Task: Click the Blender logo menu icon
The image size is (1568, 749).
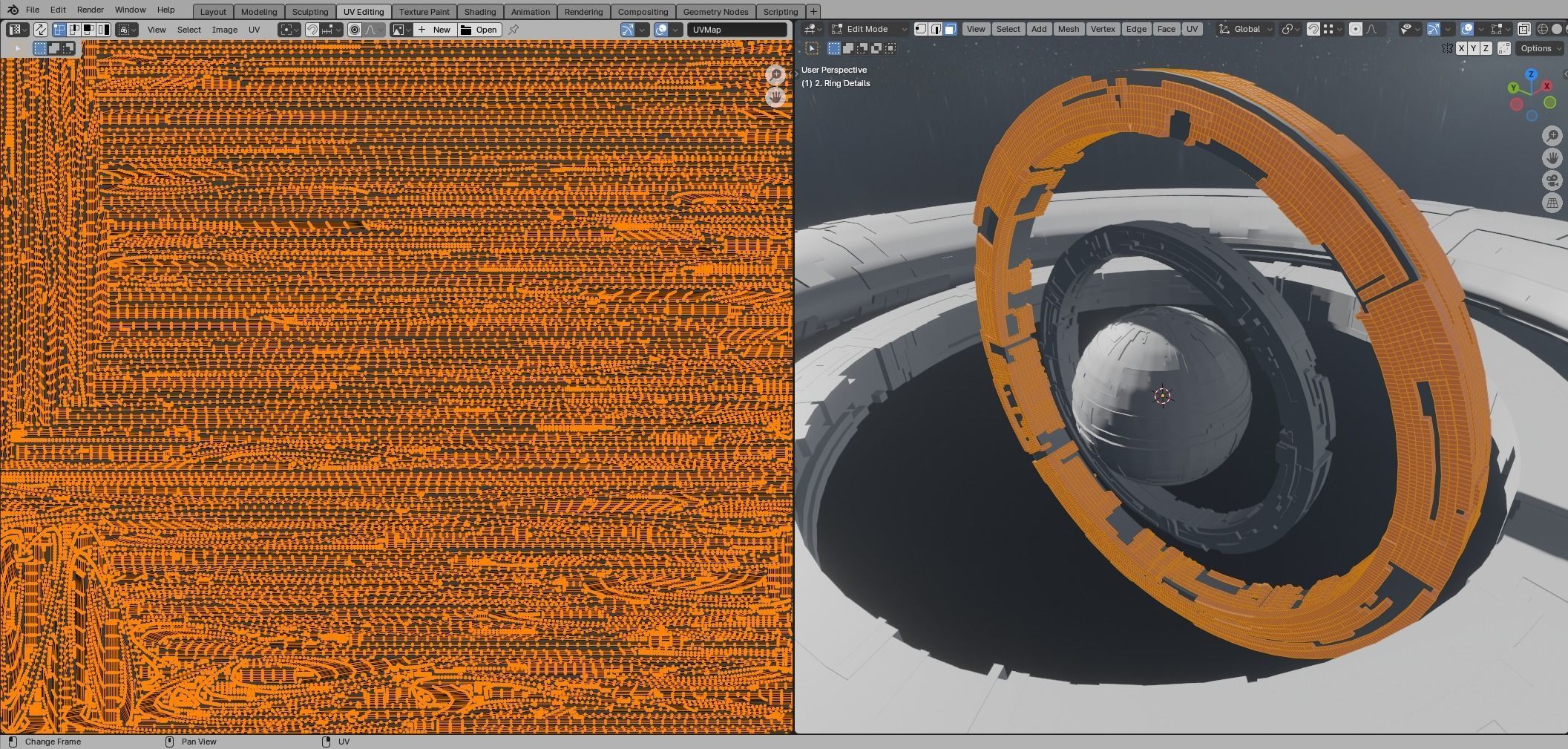Action: pyautogui.click(x=13, y=10)
